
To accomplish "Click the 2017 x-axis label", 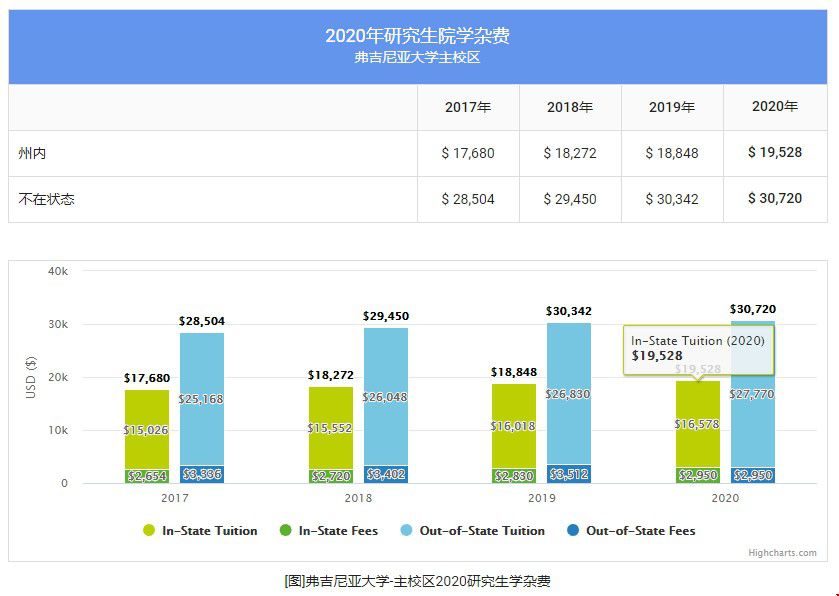I will (174, 498).
